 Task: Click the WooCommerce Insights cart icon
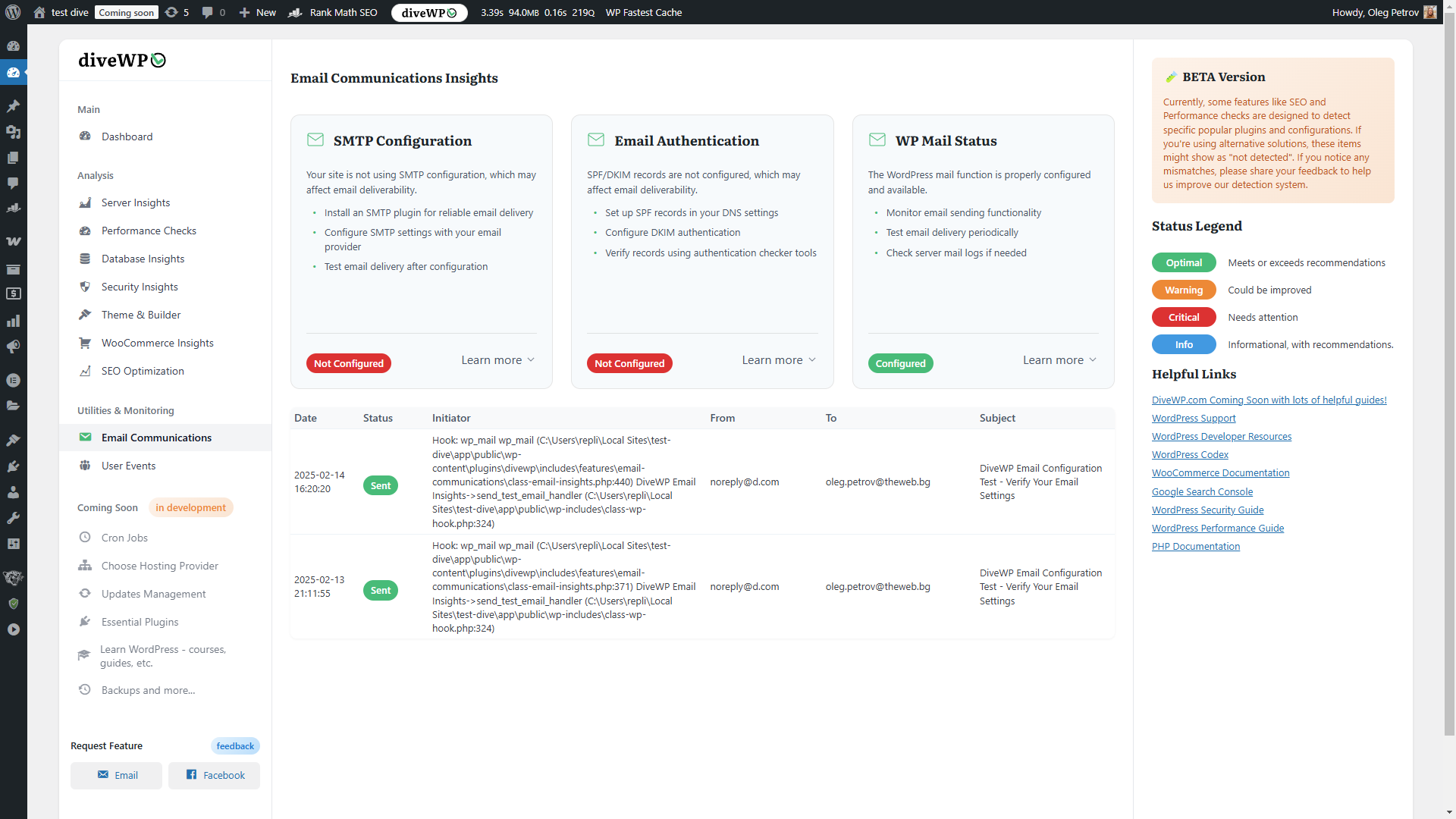click(85, 343)
